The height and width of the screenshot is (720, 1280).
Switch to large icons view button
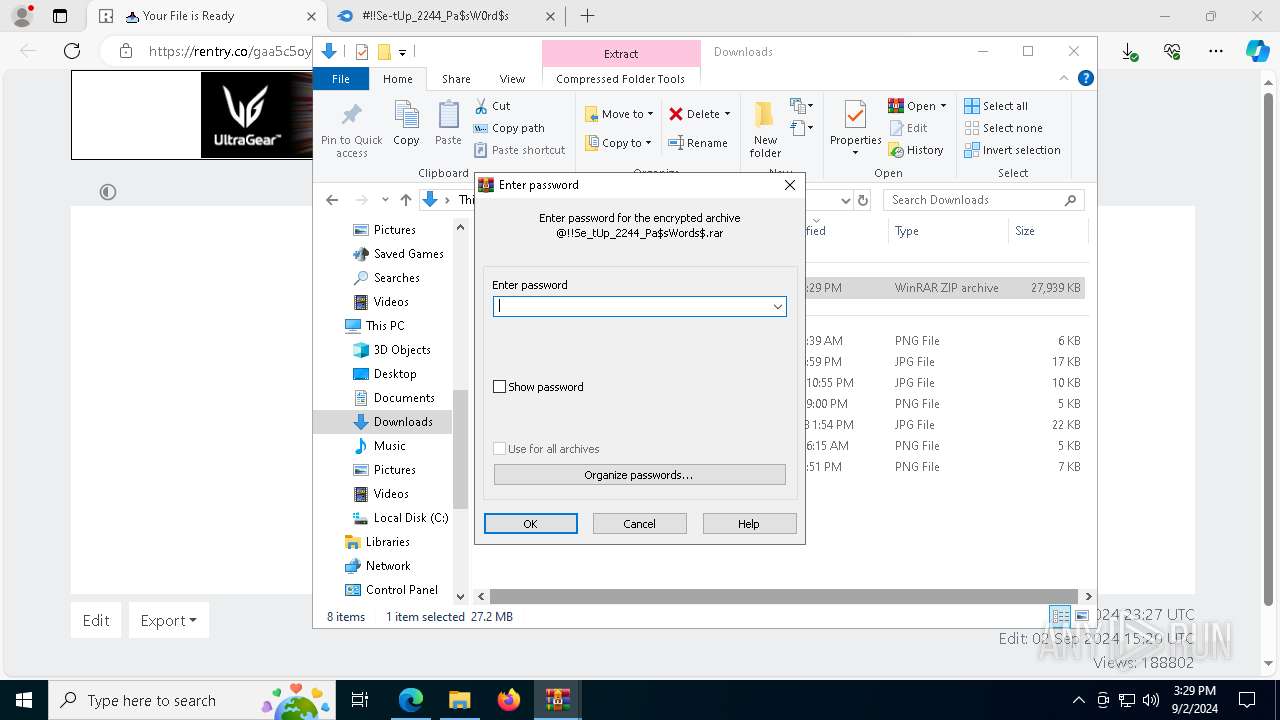[x=1081, y=617]
